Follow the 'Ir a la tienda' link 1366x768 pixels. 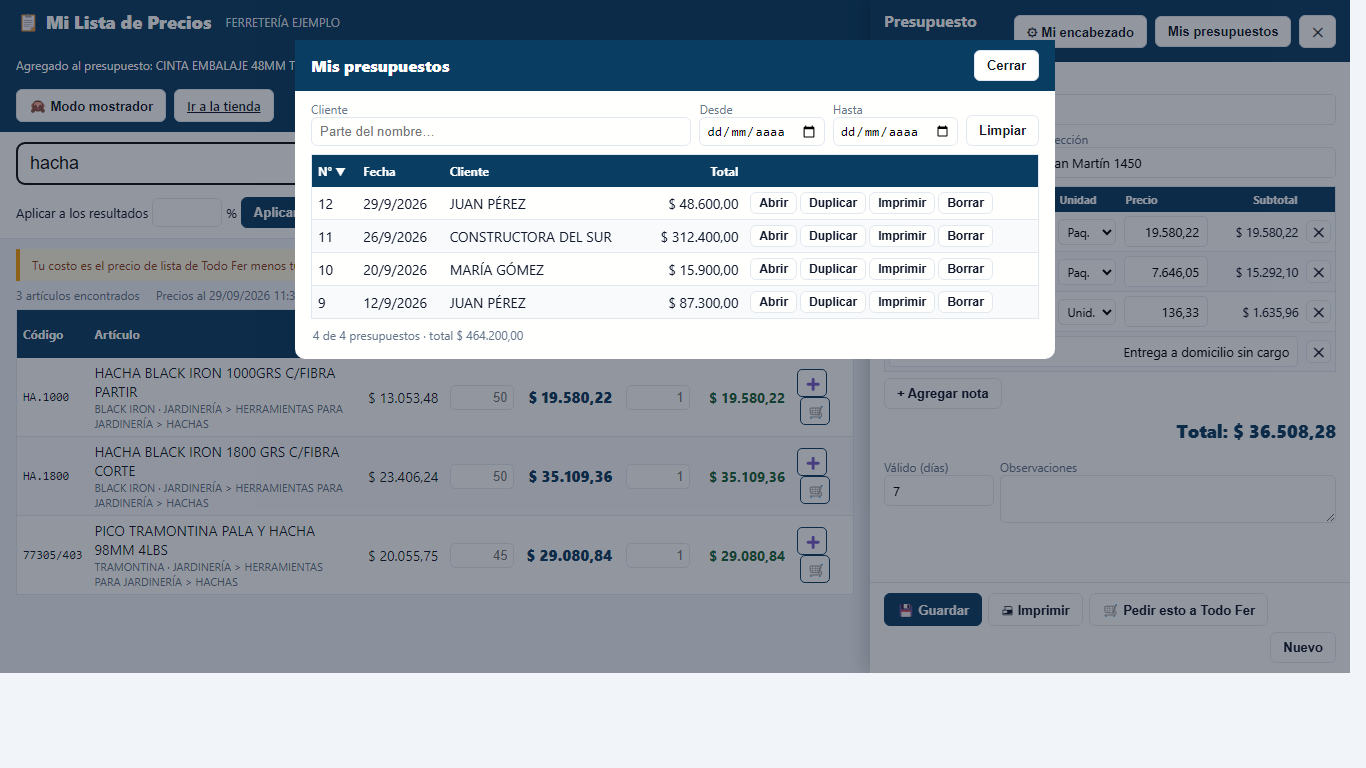click(x=224, y=106)
